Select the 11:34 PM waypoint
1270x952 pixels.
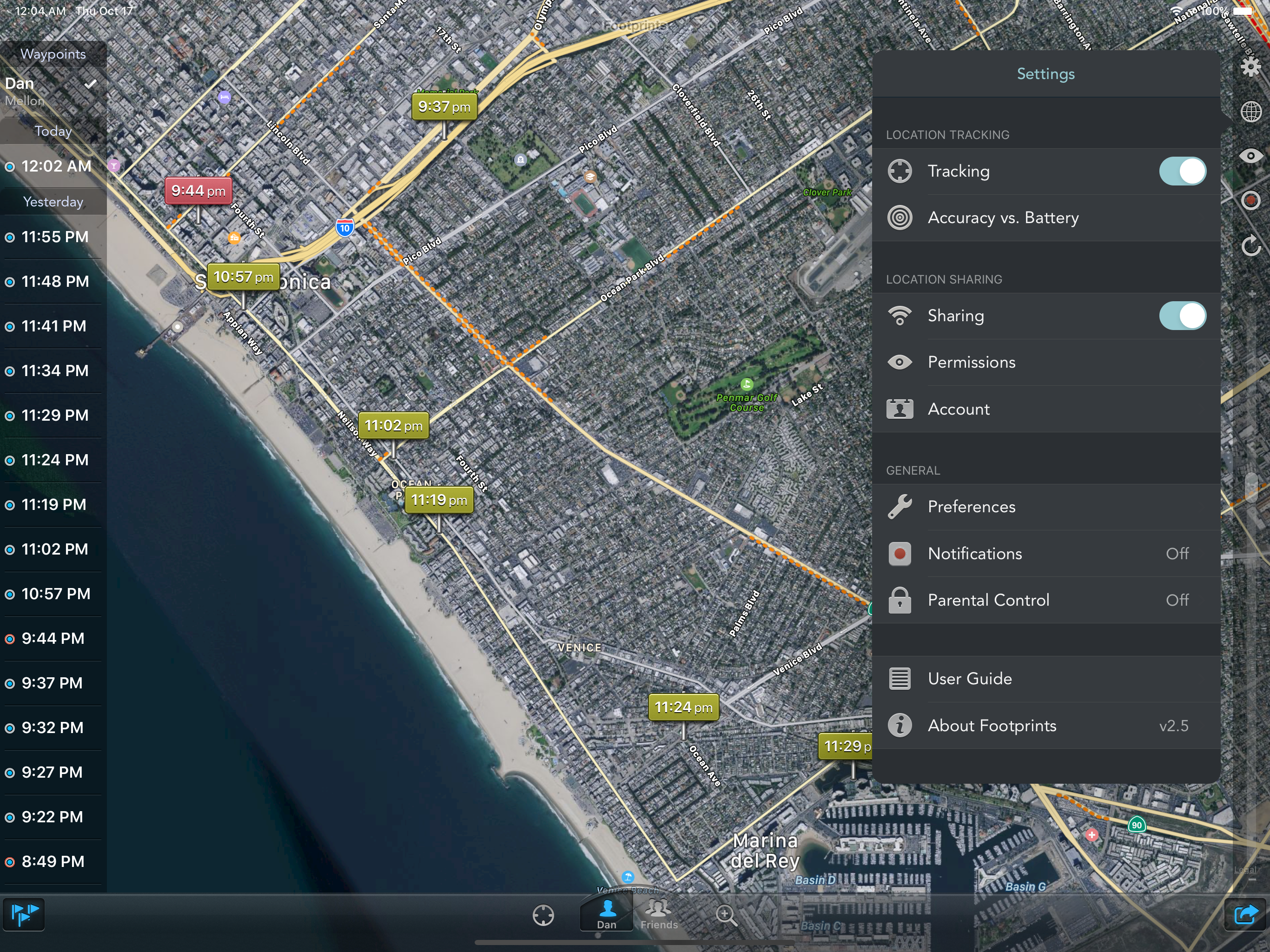(x=53, y=371)
